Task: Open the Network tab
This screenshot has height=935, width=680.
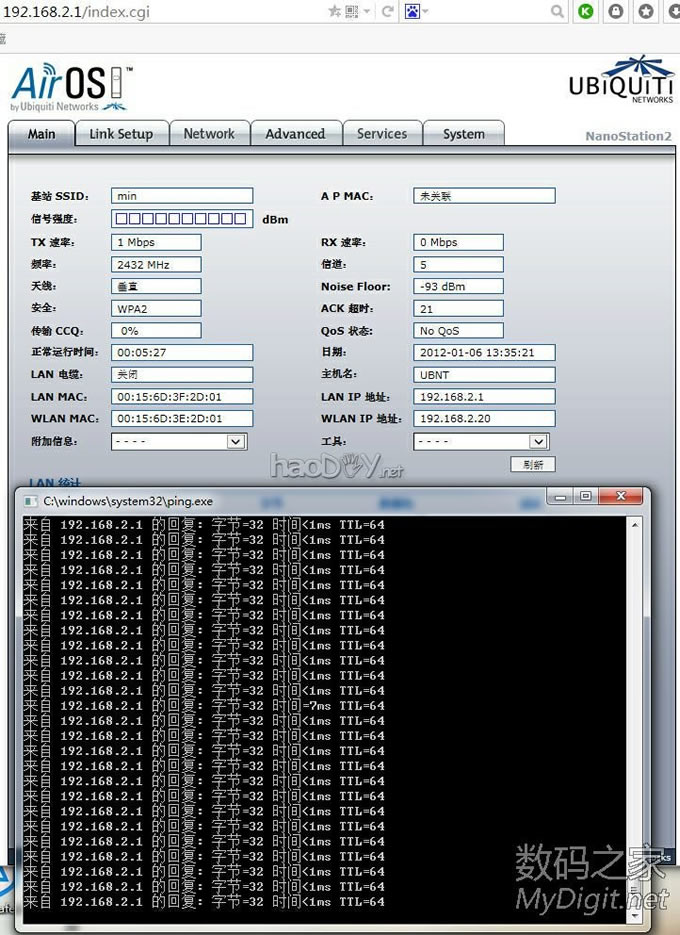Action: [209, 134]
